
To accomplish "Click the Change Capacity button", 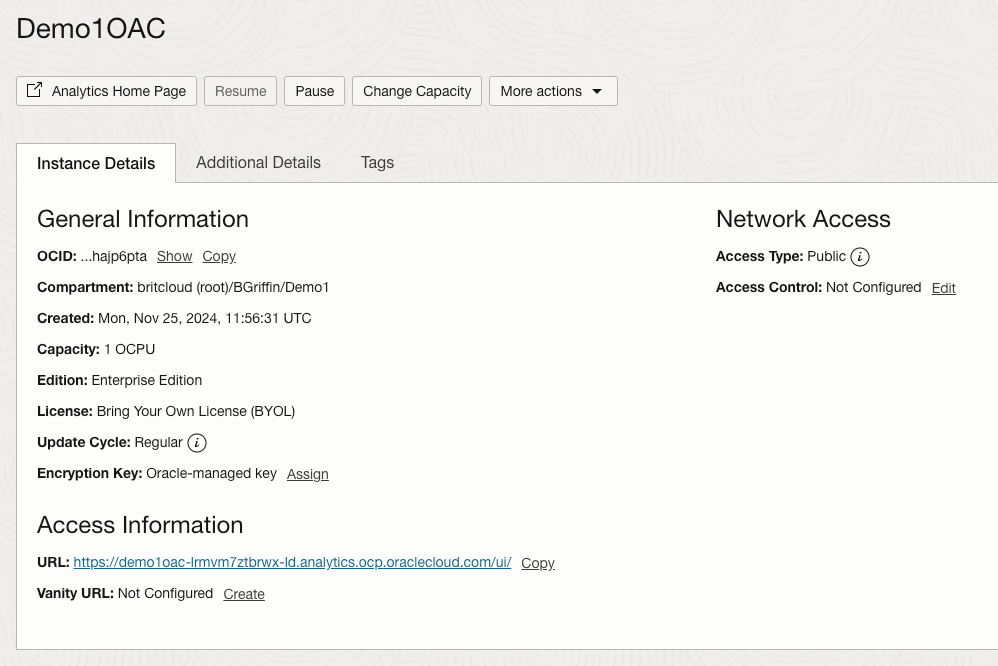I will [x=417, y=91].
